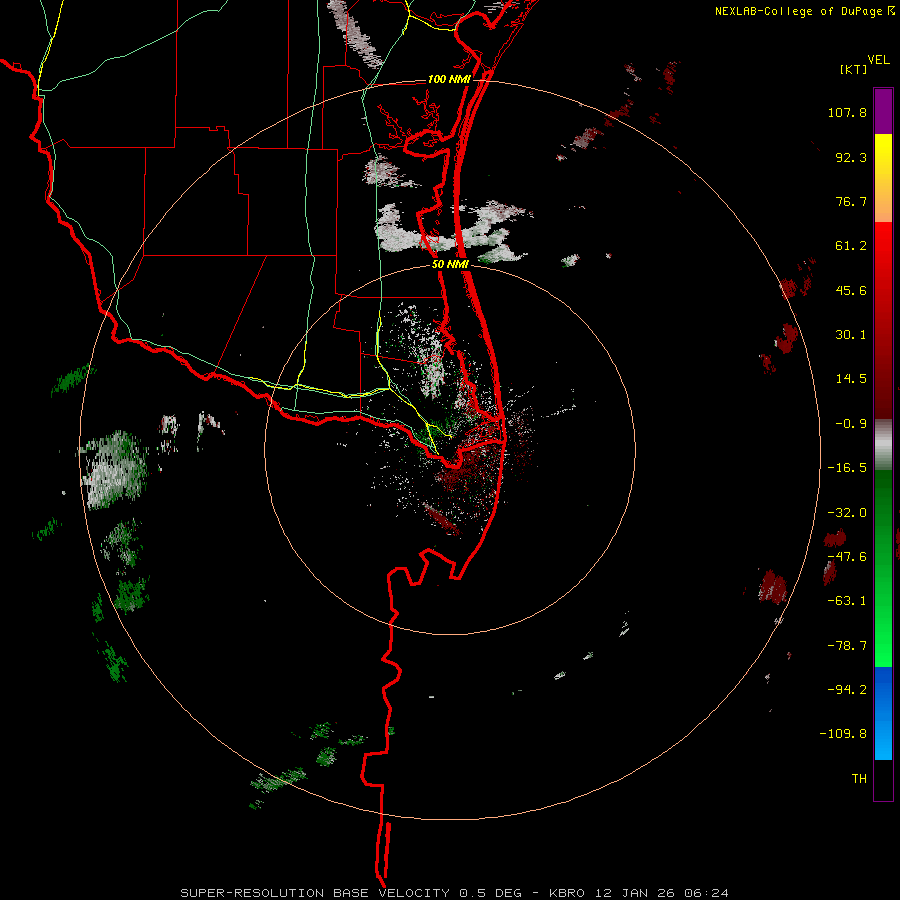Click the 107.8 velocity scale value
This screenshot has width=900, height=900.
847,112
